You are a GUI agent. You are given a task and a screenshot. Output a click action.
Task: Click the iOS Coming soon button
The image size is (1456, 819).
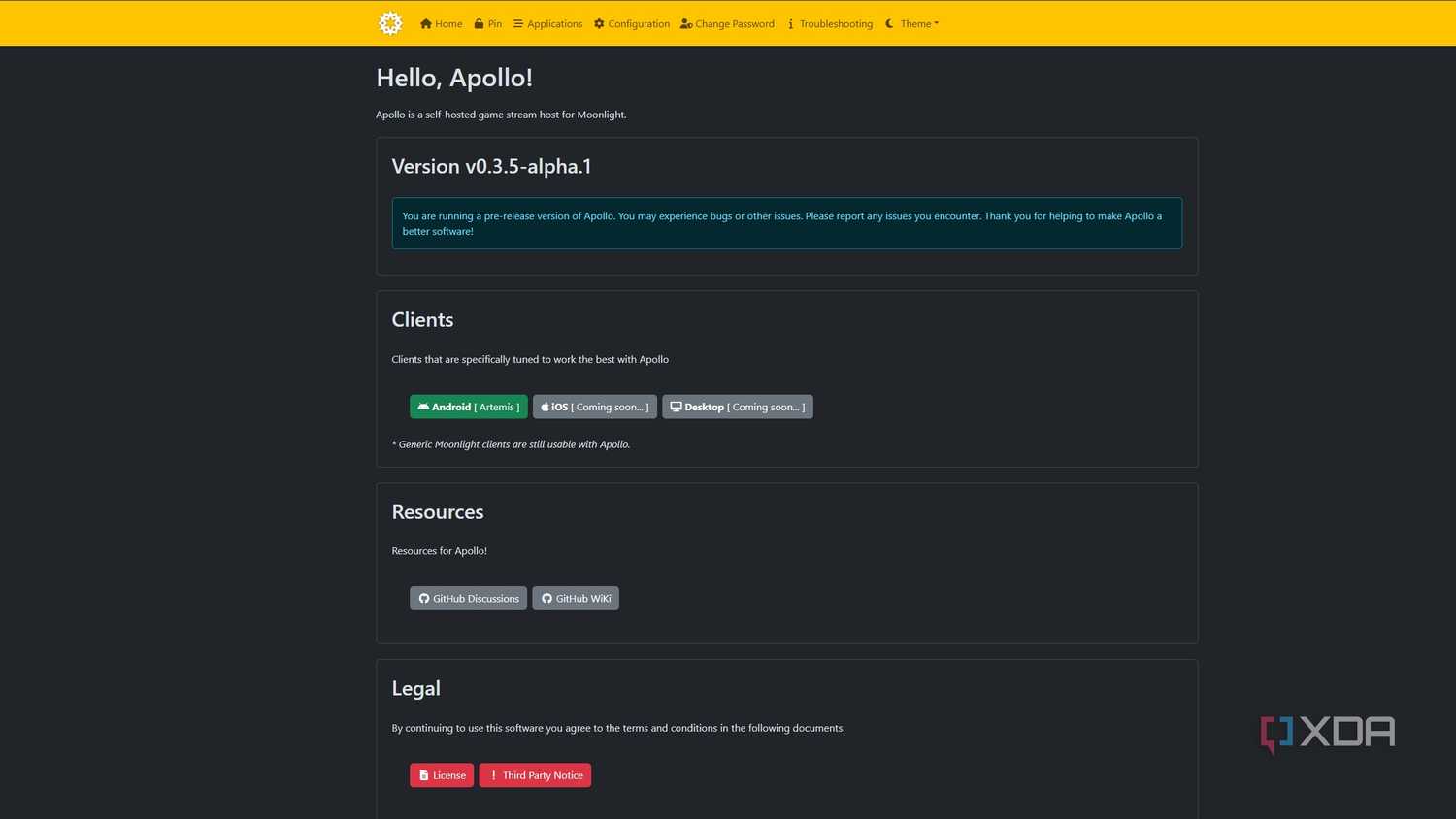[x=595, y=407]
